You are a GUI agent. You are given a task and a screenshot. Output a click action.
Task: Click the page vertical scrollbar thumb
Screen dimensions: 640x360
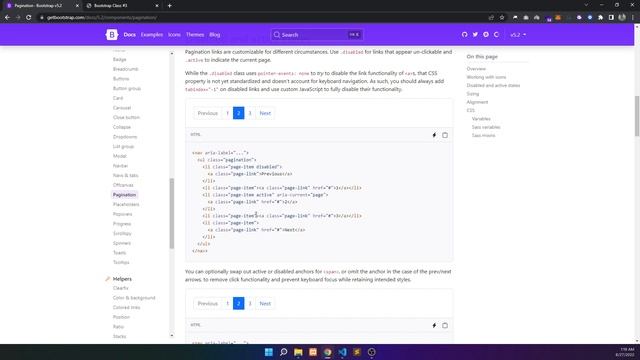[x=637, y=116]
